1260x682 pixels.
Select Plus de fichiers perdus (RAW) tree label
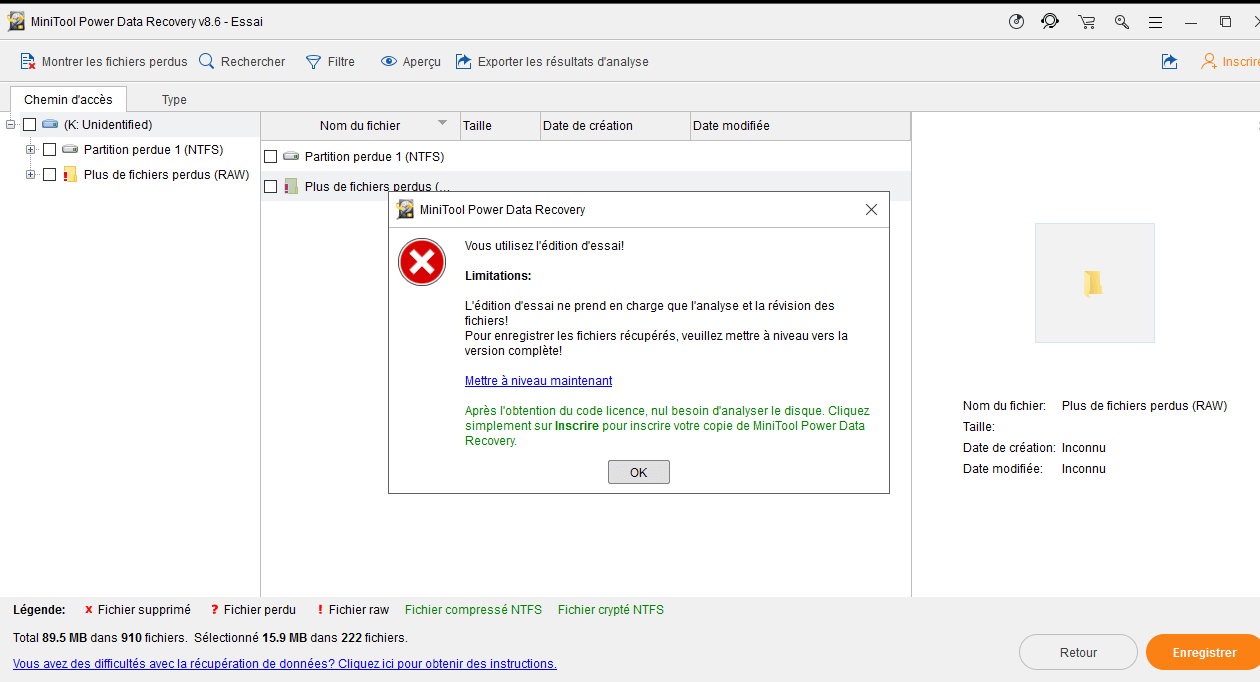(166, 175)
